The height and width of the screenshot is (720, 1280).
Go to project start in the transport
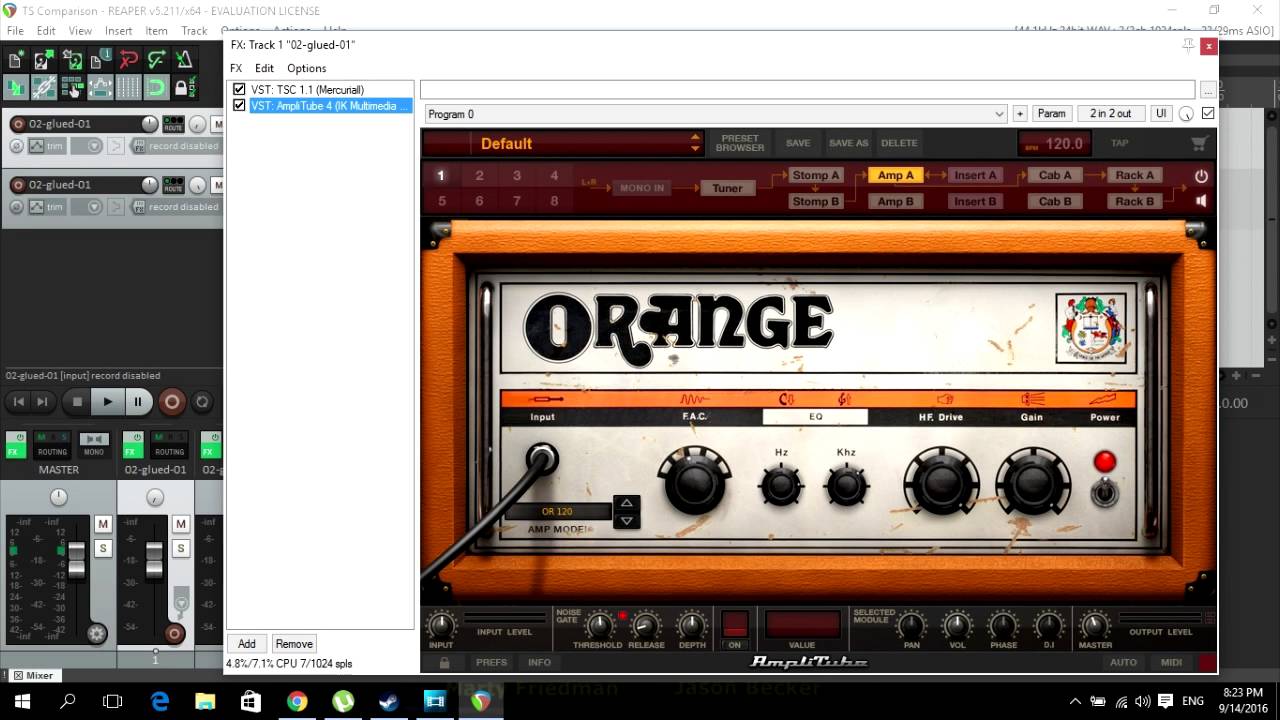18,402
